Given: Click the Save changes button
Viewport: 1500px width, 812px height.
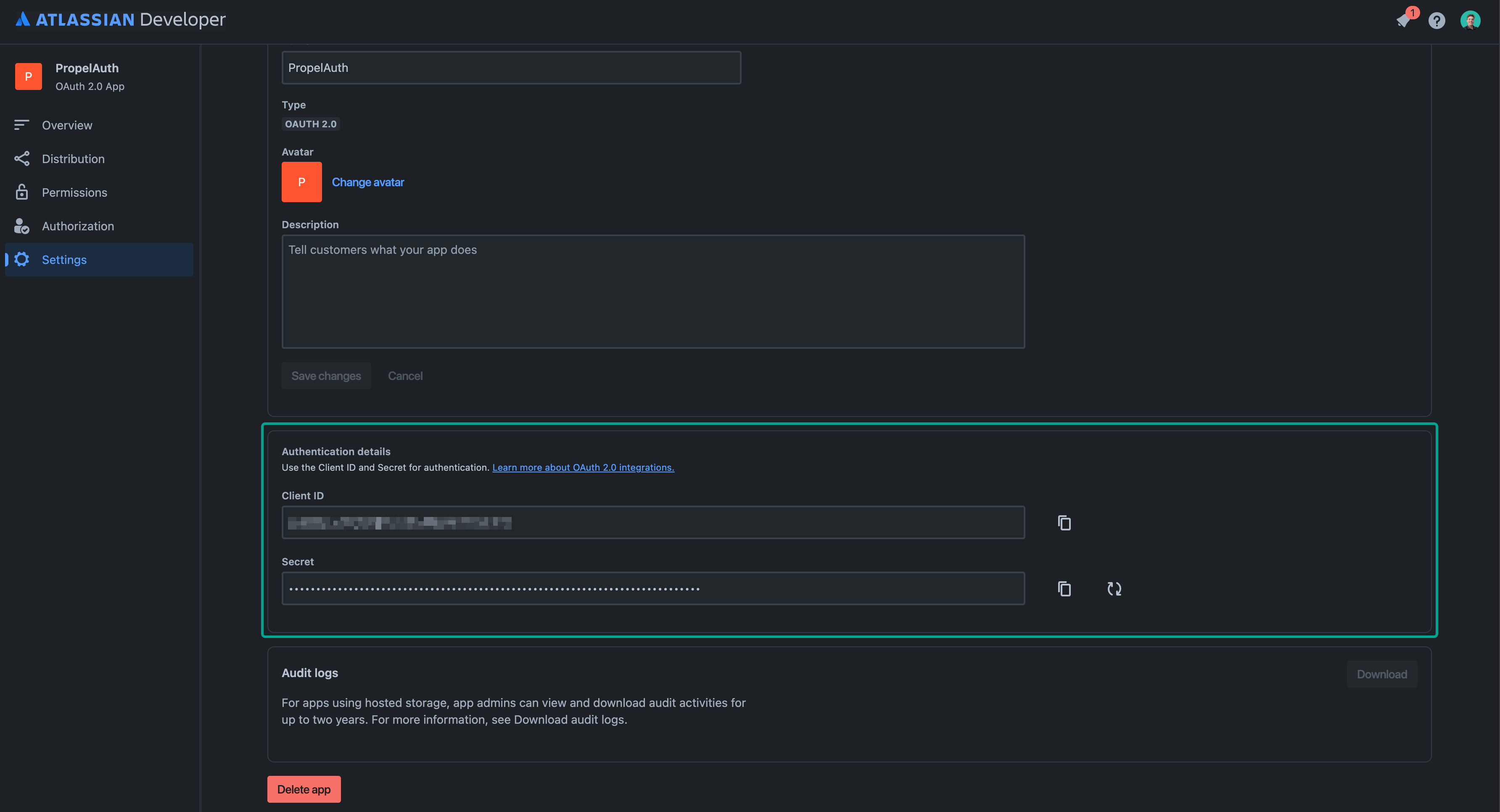Looking at the screenshot, I should click(x=326, y=376).
